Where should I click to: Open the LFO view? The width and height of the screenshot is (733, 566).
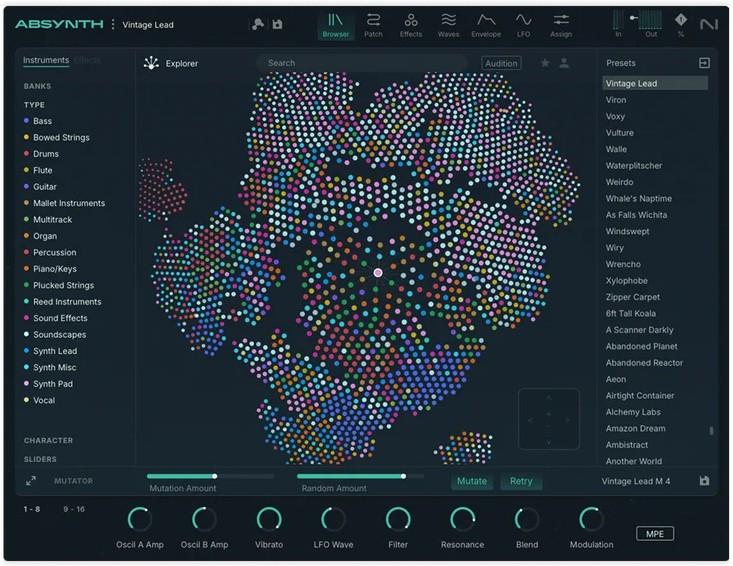pos(524,25)
